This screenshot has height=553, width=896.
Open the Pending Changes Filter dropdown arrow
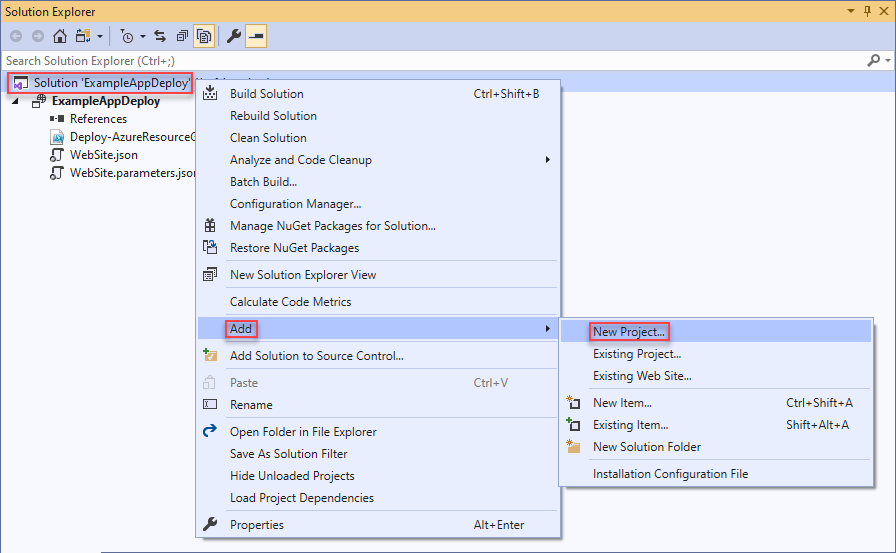[143, 37]
